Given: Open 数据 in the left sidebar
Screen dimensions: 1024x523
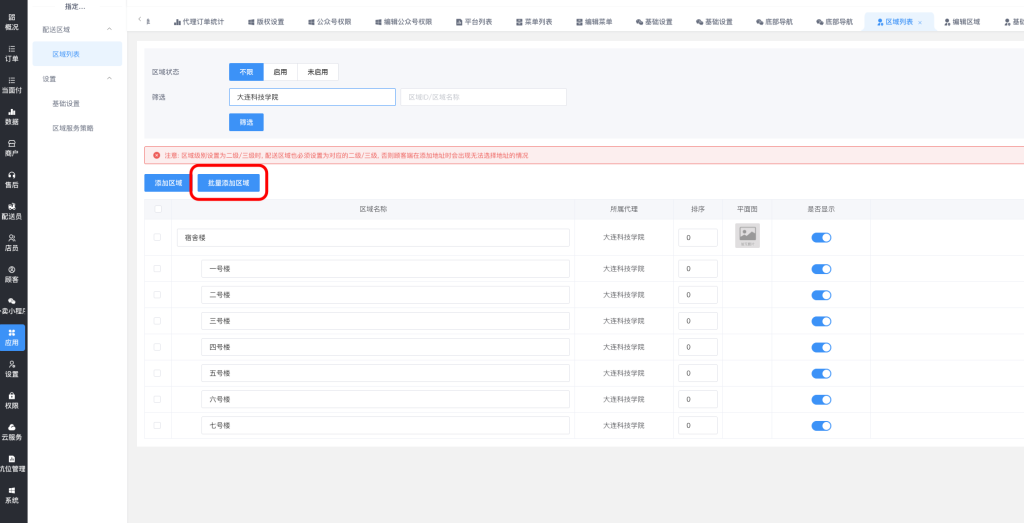Looking at the screenshot, I should coord(12,116).
